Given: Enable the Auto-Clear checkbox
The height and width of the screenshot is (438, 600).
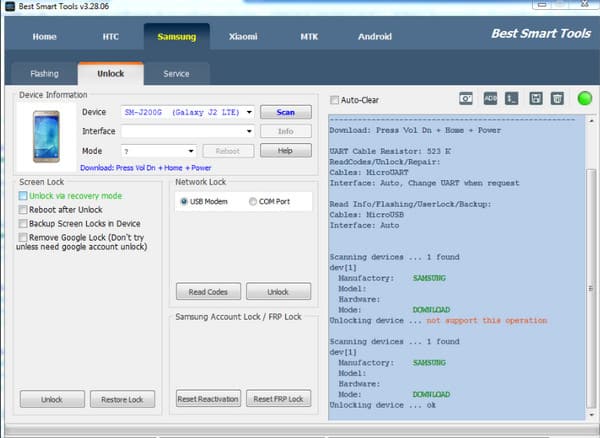Looking at the screenshot, I should click(x=334, y=100).
